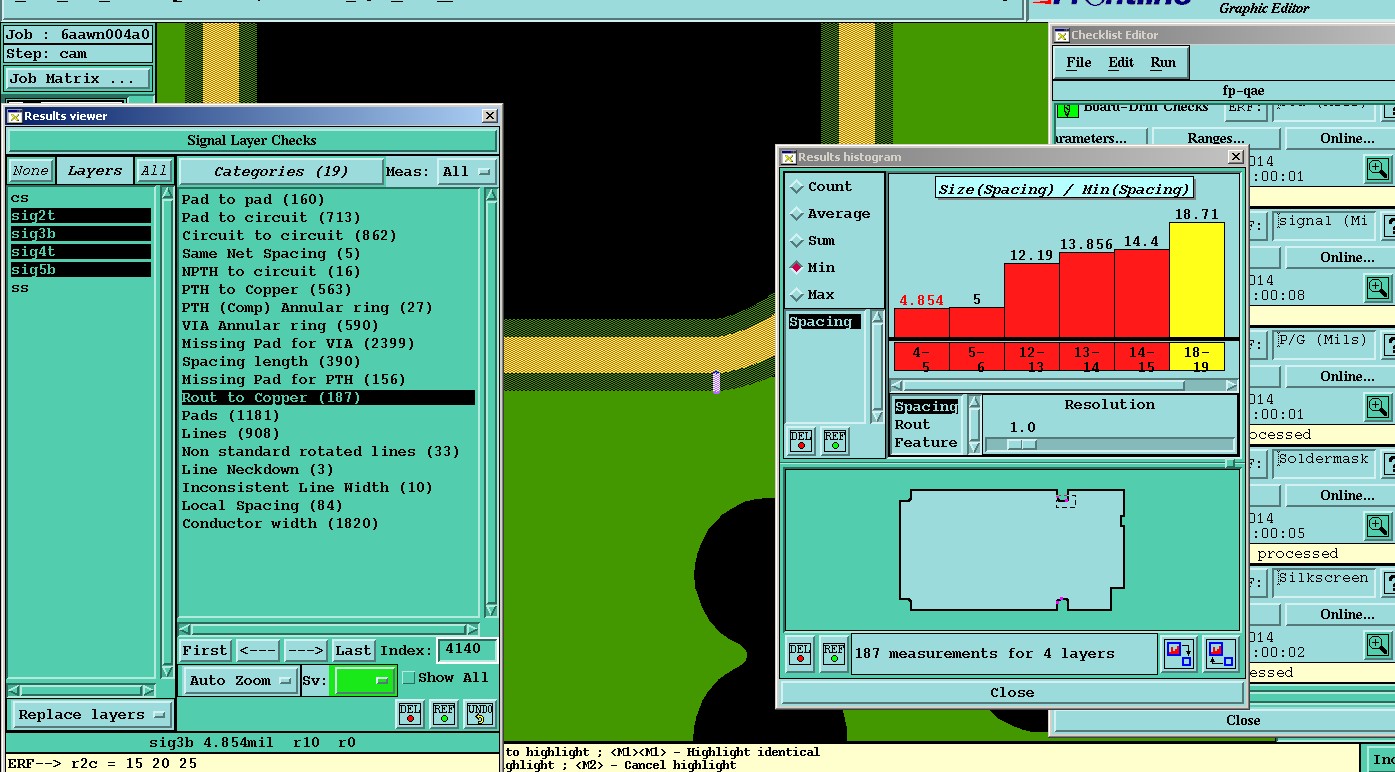
Task: Open magnifier results for P/G check
Action: pos(1378,407)
